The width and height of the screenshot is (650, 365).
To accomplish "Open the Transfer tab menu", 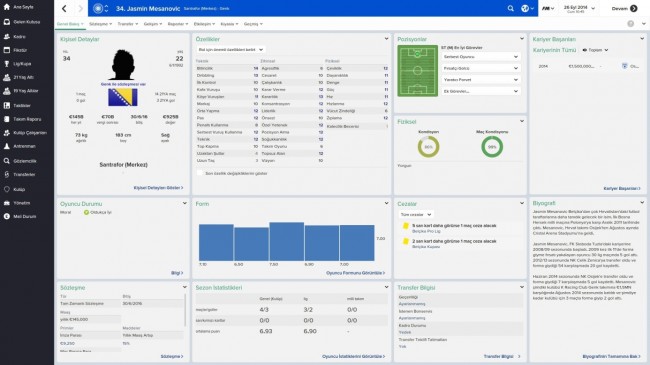I will [x=127, y=24].
